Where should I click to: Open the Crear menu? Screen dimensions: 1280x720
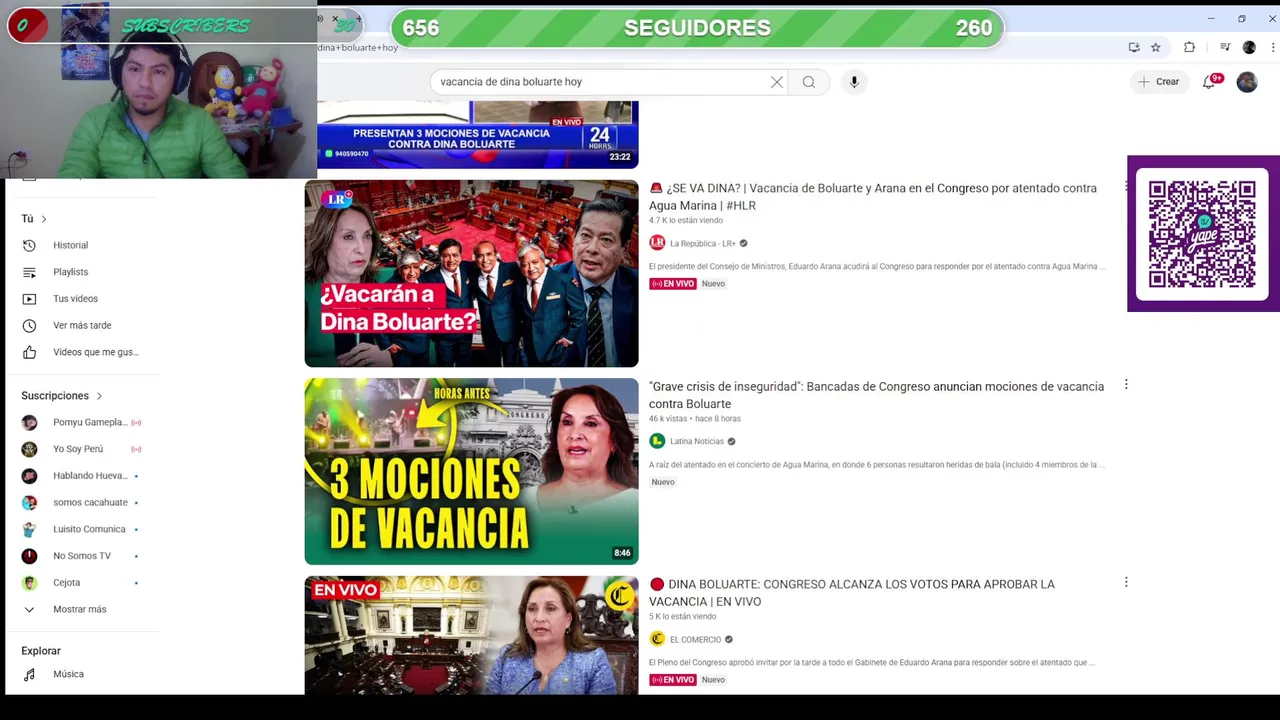pos(1159,82)
